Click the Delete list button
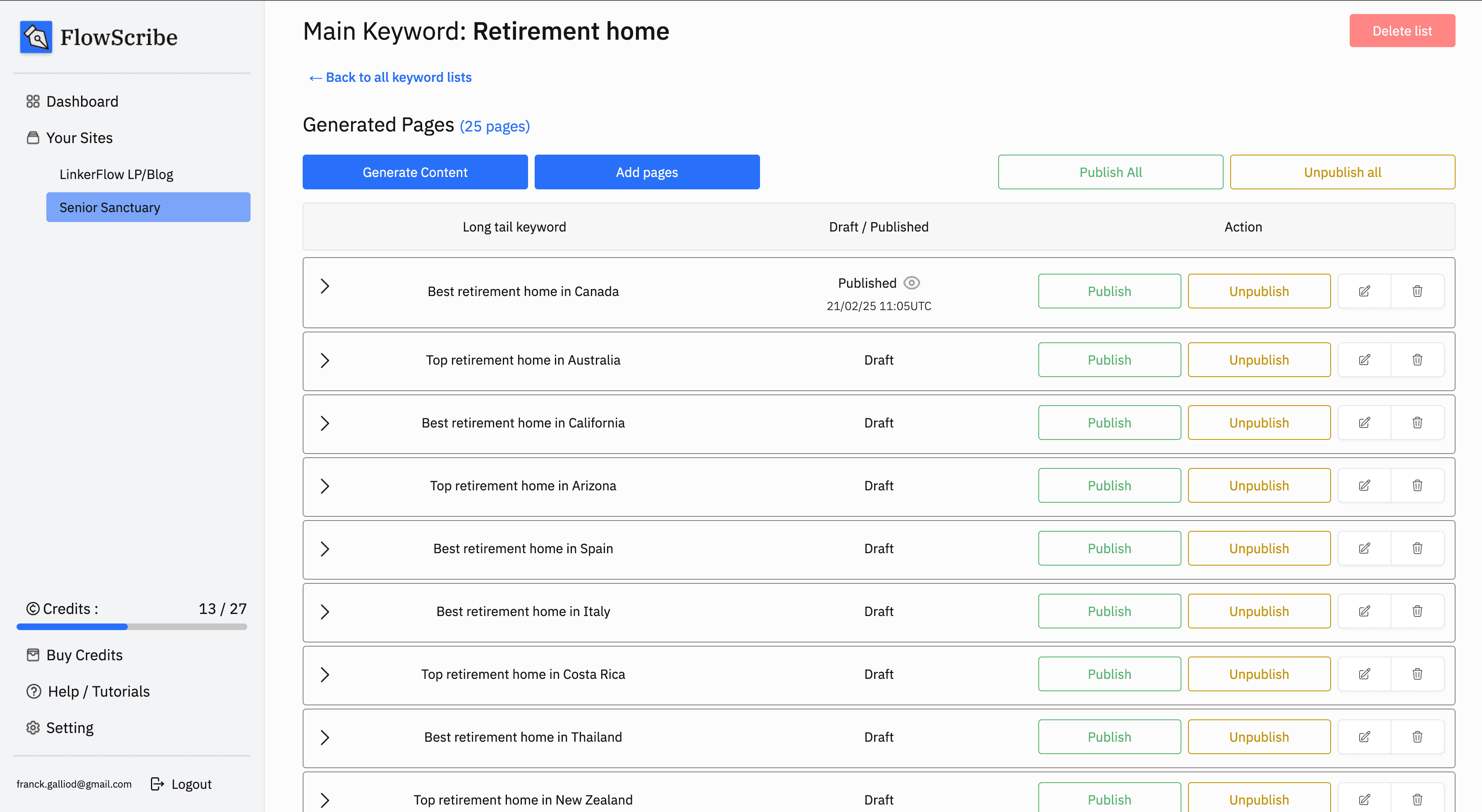 click(x=1402, y=31)
